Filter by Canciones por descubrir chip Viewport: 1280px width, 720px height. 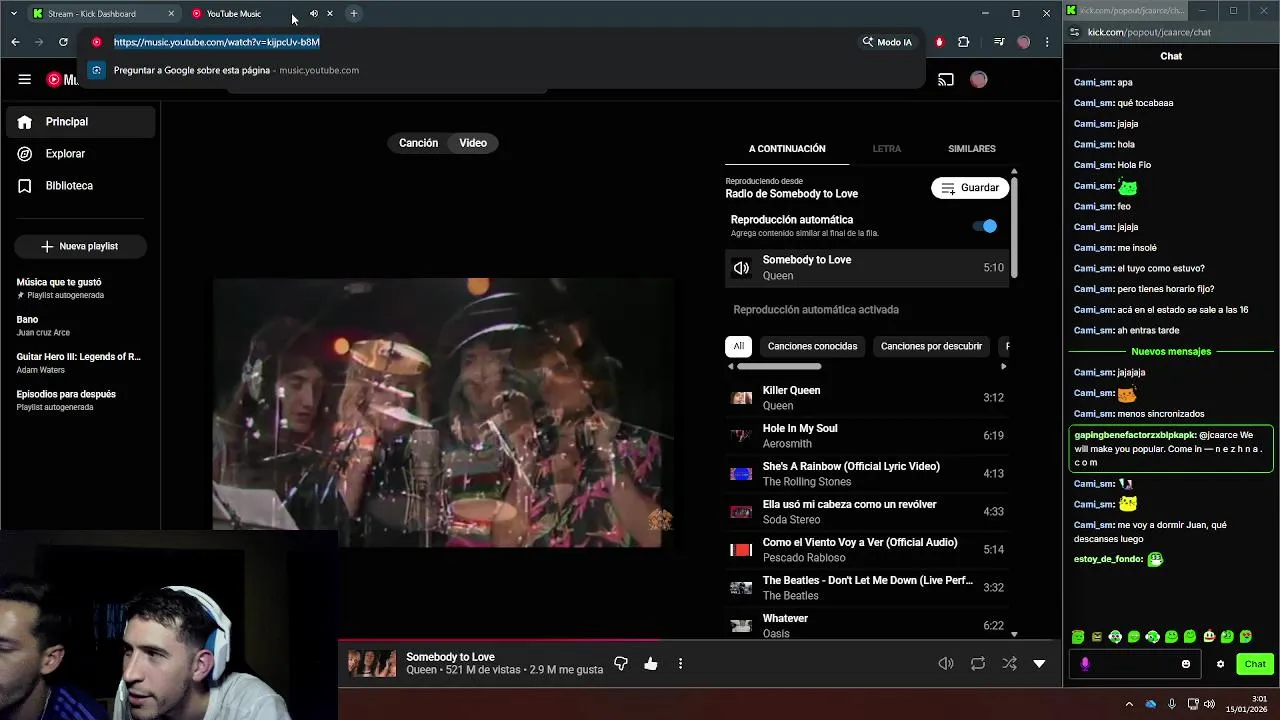(931, 346)
